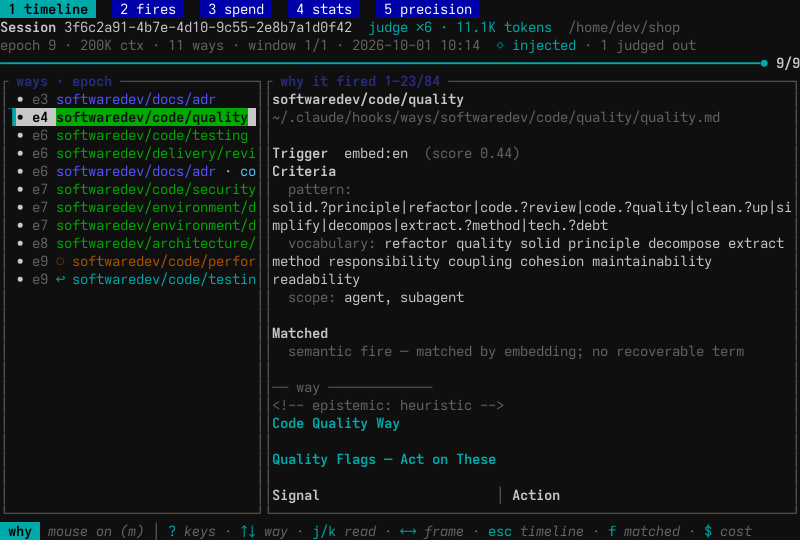The image size is (800, 540).
Task: Open the 3 spend tab
Action: (x=236, y=9)
